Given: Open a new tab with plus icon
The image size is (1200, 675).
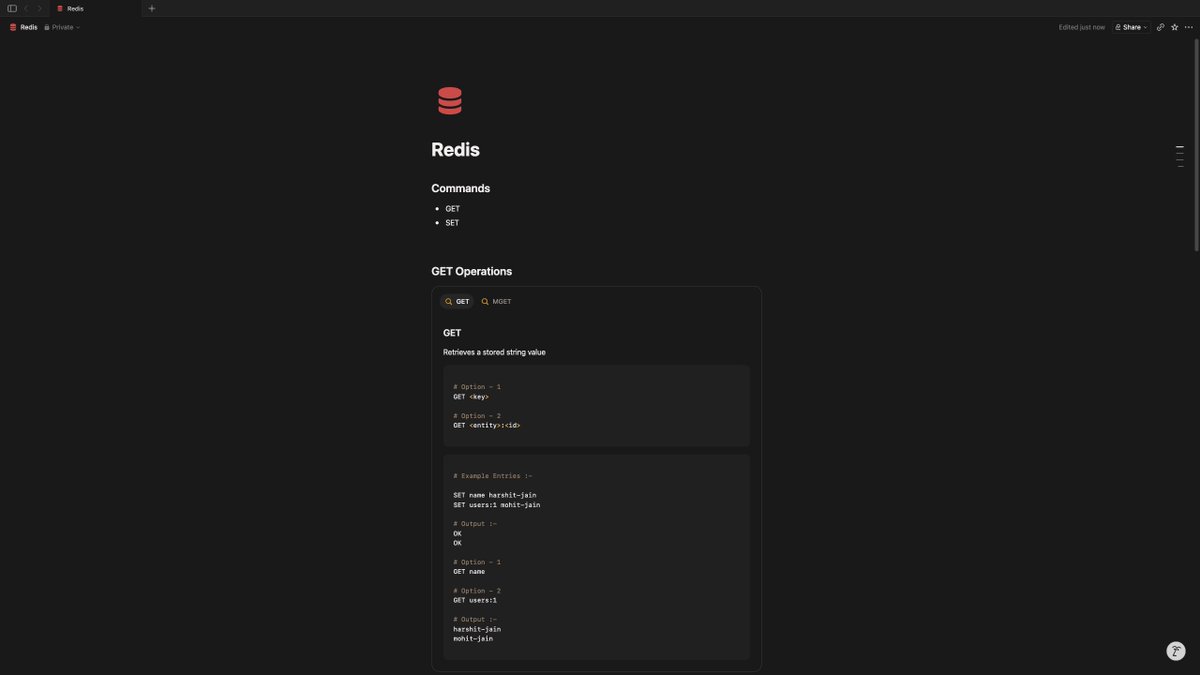Looking at the screenshot, I should pos(152,8).
